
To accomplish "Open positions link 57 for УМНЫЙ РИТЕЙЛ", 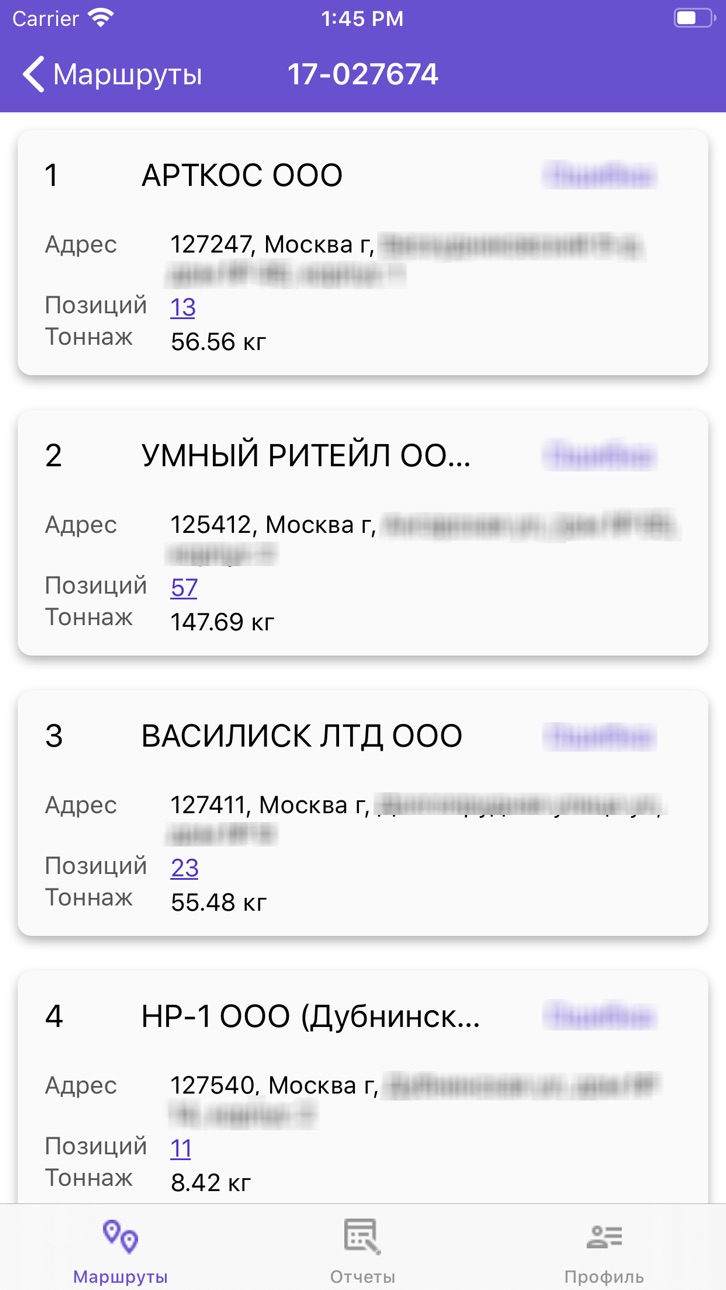I will 184,587.
